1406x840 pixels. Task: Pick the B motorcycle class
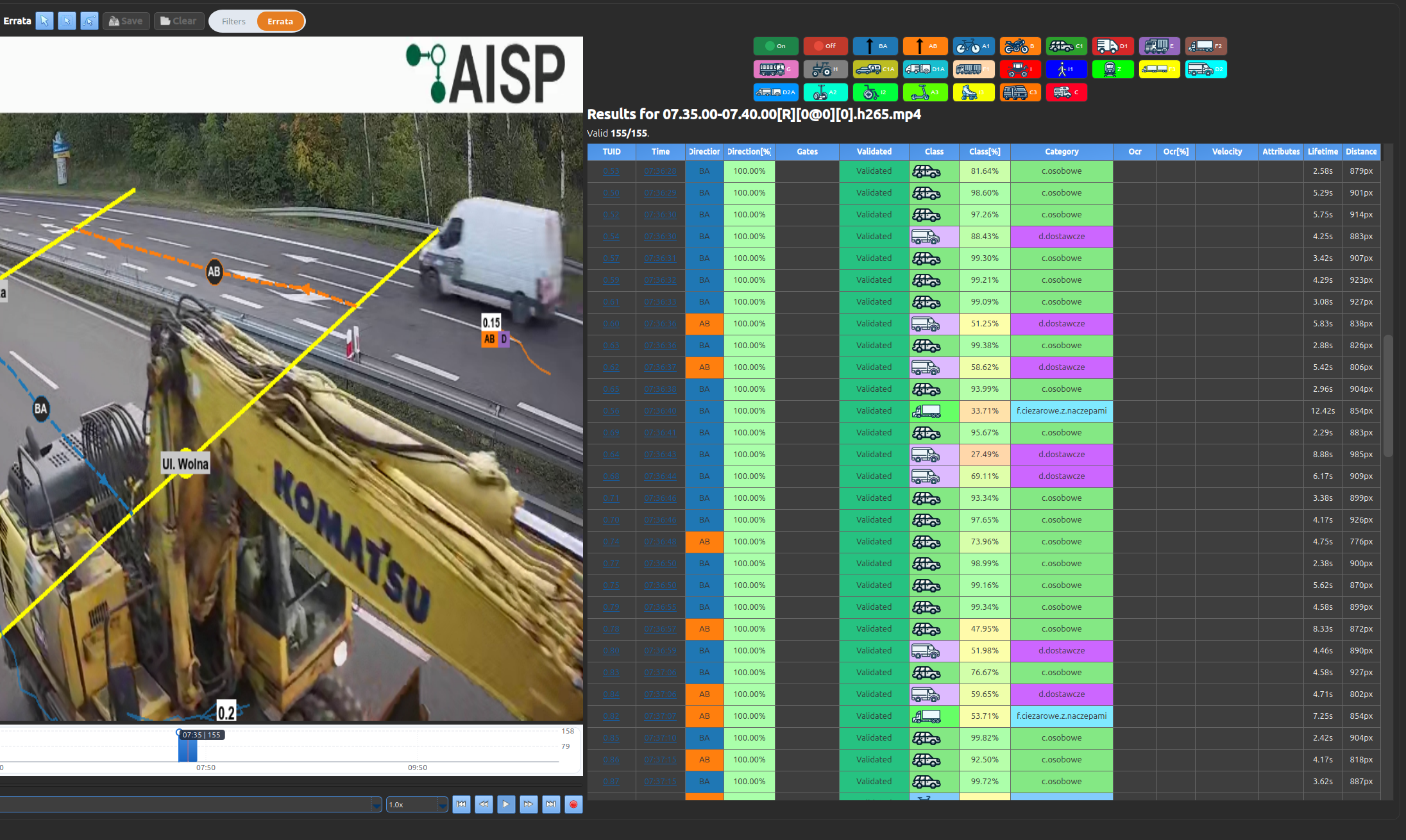click(1020, 46)
